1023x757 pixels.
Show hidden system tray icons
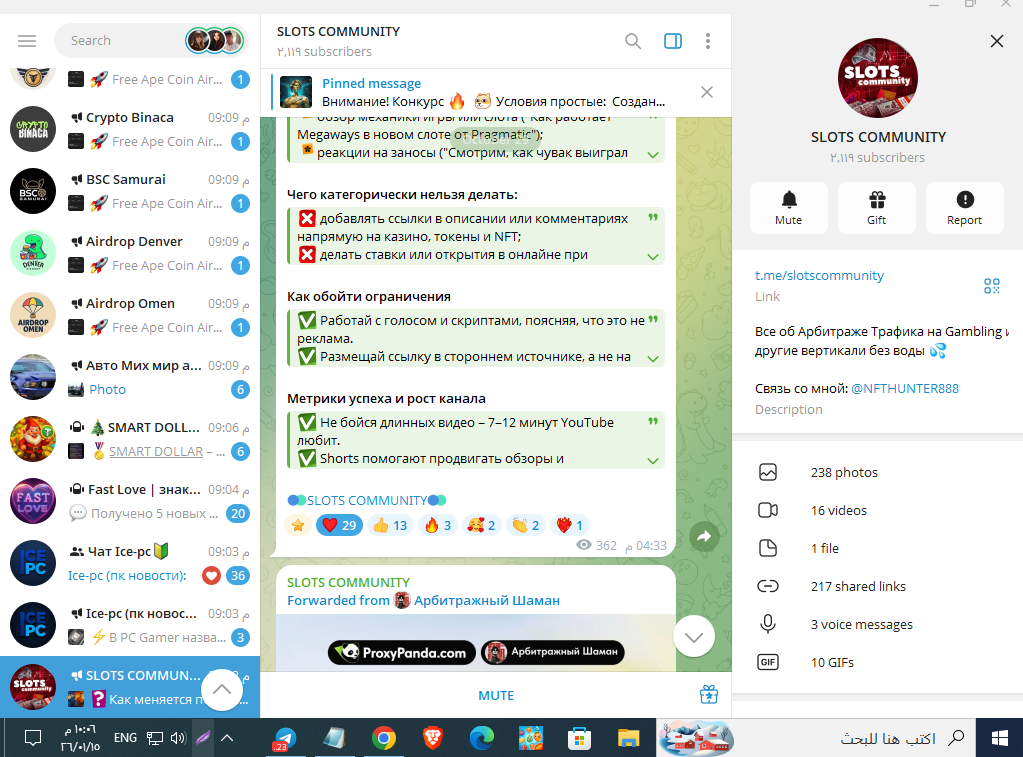click(227, 738)
